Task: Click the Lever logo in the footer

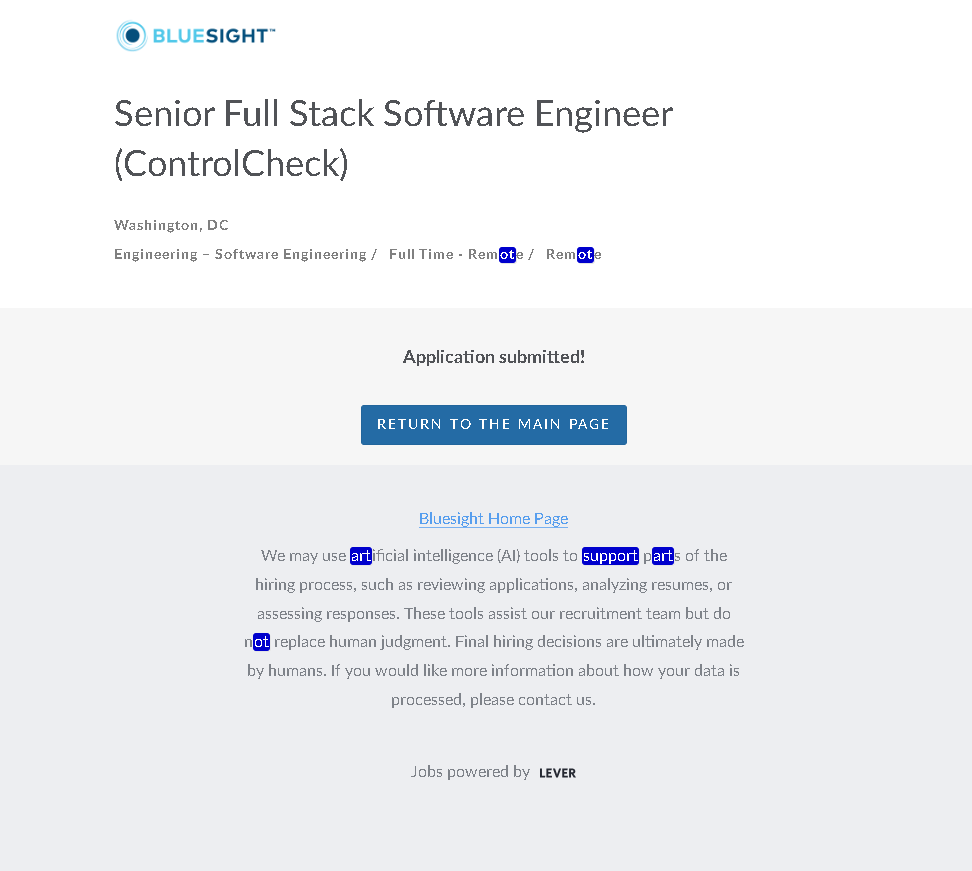Action: coord(557,773)
